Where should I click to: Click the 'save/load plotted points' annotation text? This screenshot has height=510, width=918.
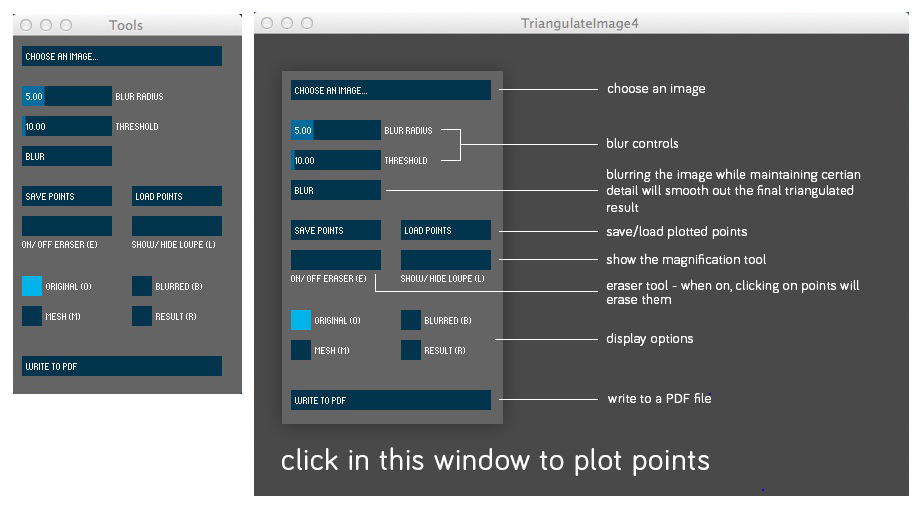click(677, 232)
